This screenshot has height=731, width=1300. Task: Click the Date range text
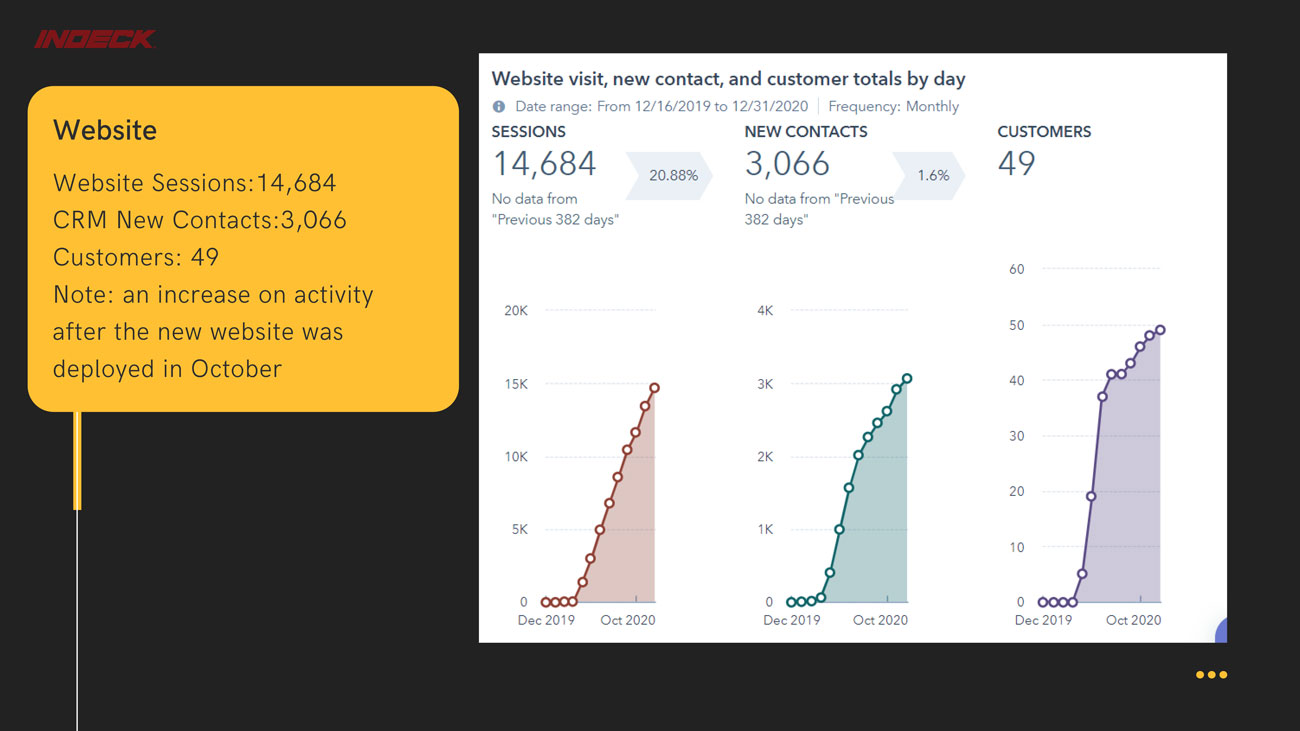(x=663, y=106)
